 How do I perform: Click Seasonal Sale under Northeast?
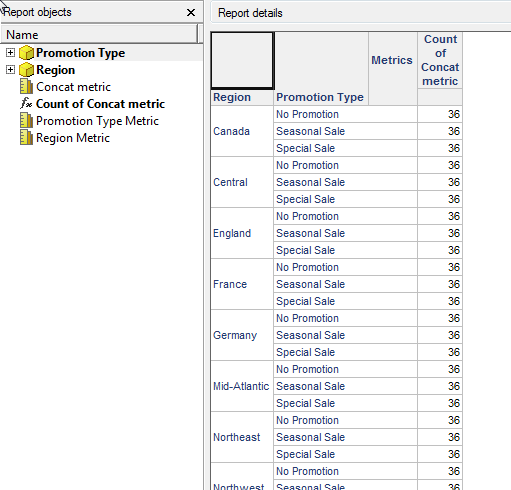(x=345, y=437)
